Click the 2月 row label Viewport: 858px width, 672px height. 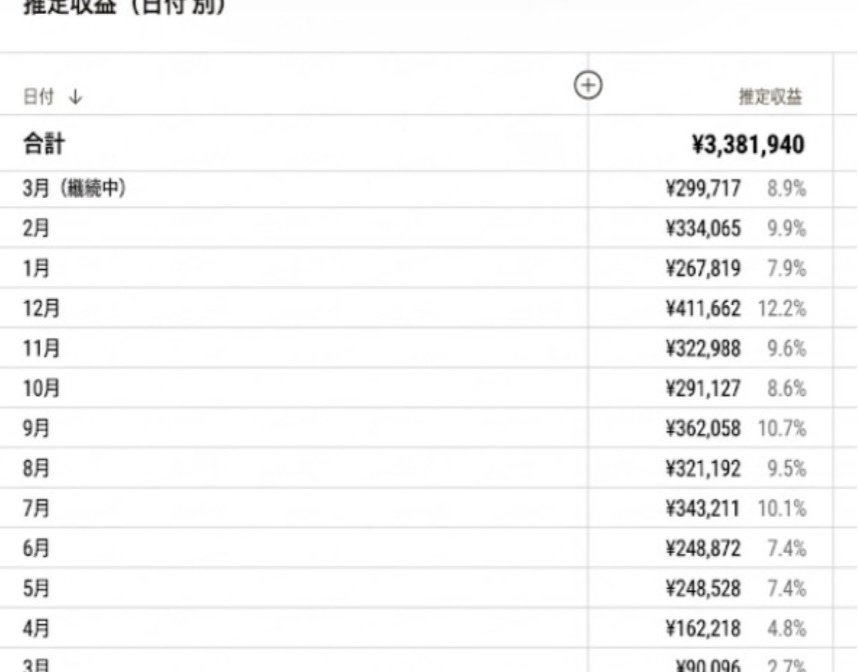[37, 229]
